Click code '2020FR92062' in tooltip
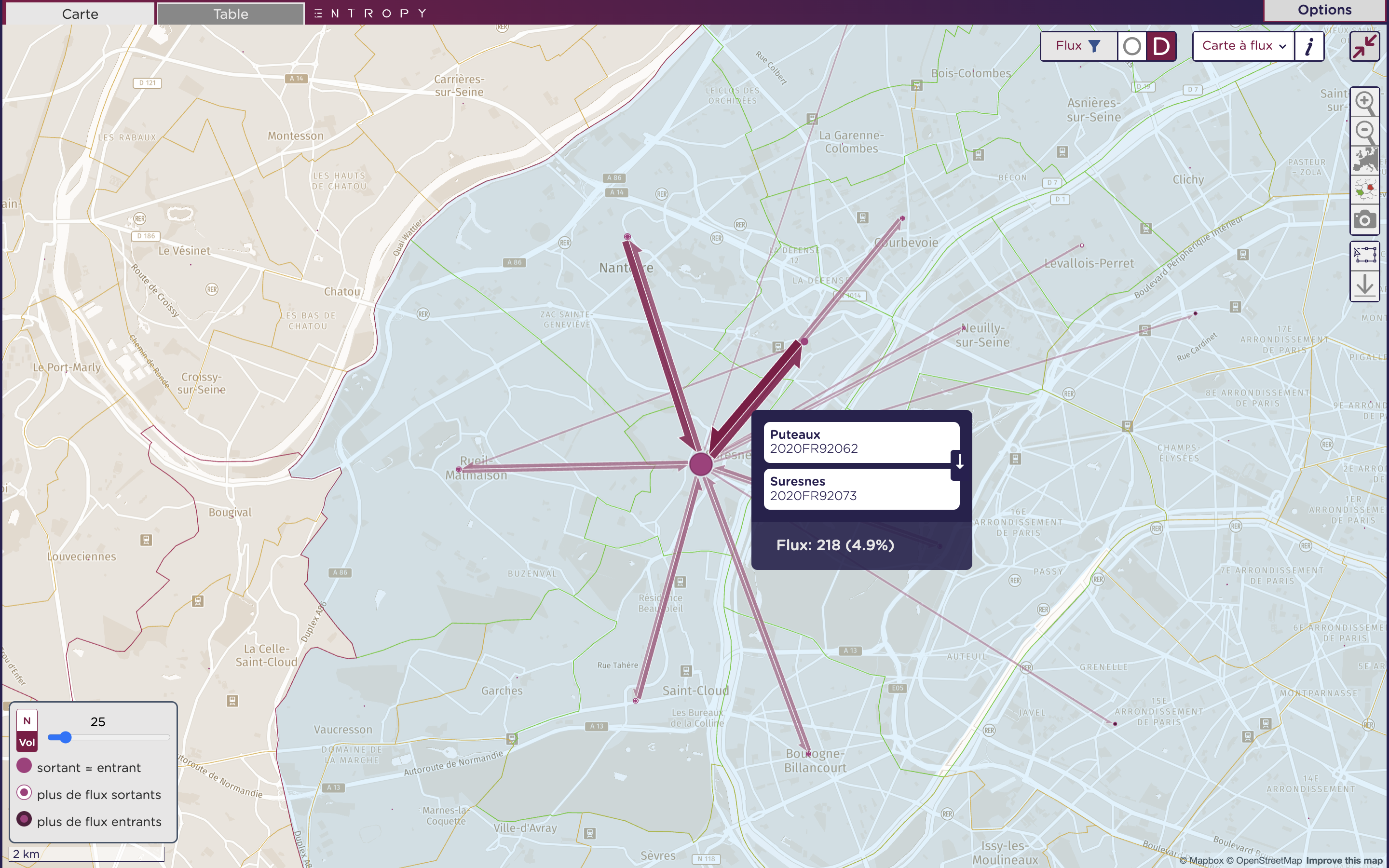The image size is (1389, 868). (x=814, y=448)
